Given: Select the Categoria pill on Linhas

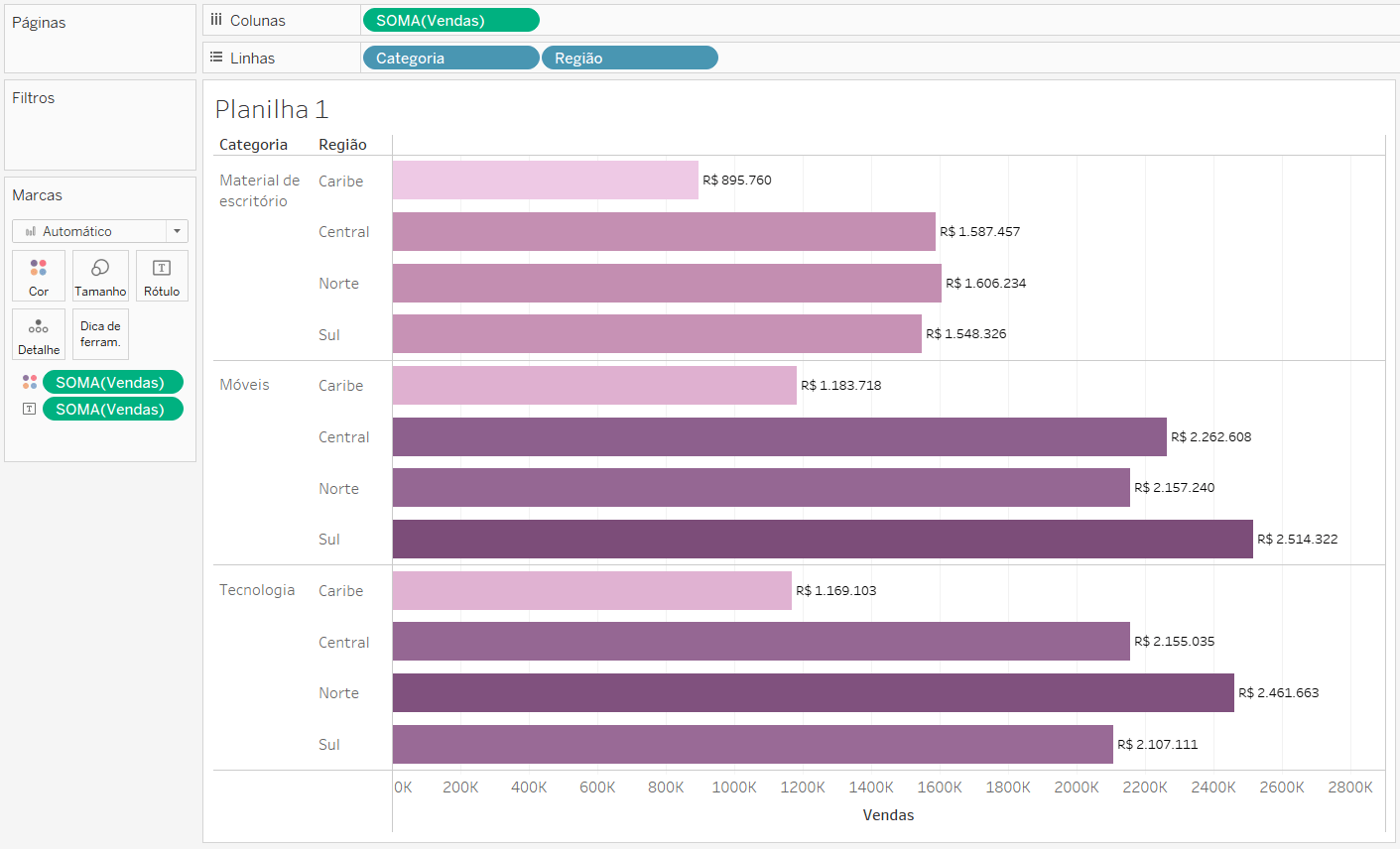Looking at the screenshot, I should click(451, 58).
